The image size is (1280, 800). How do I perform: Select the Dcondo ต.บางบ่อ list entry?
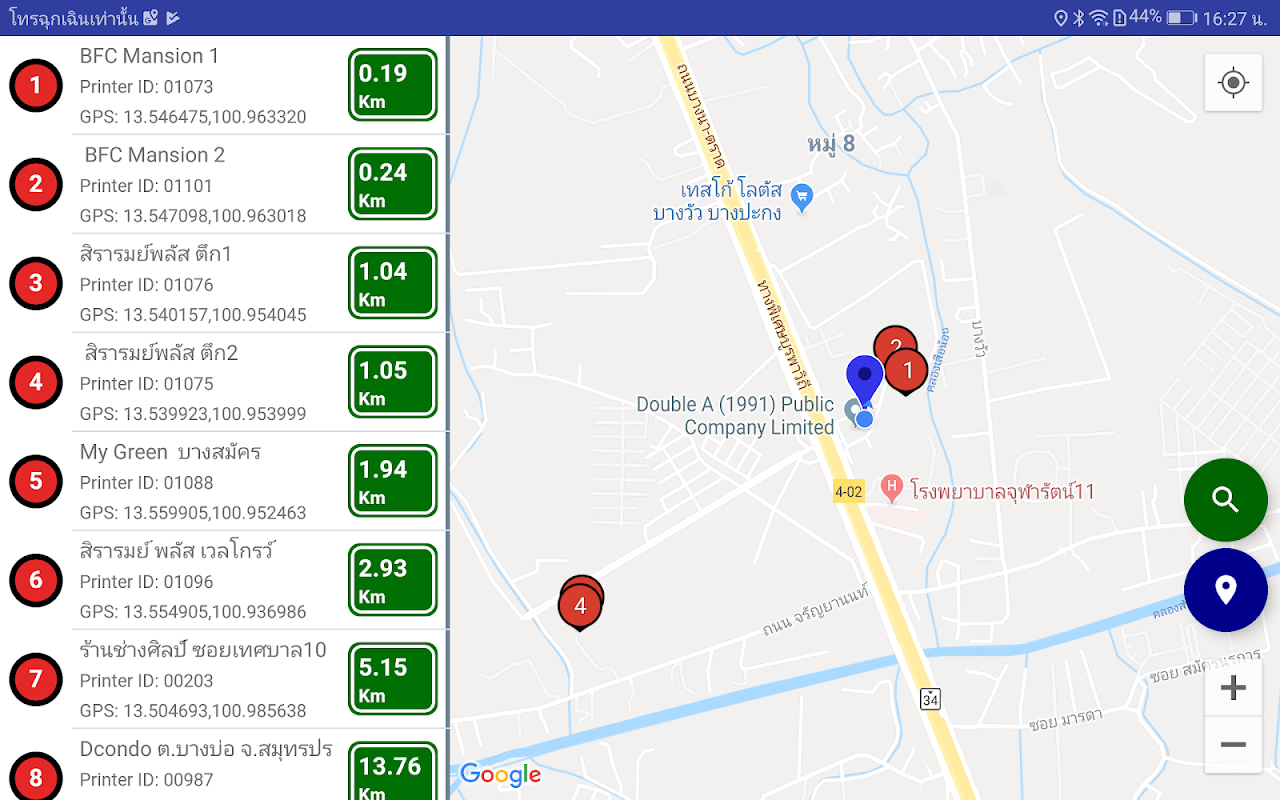[x=222, y=765]
